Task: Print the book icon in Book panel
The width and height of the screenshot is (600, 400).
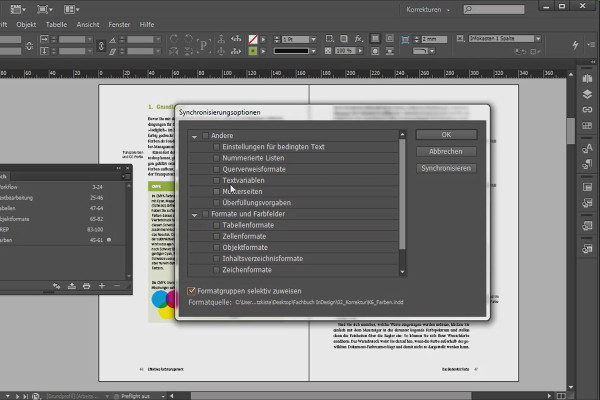Action: (86, 286)
